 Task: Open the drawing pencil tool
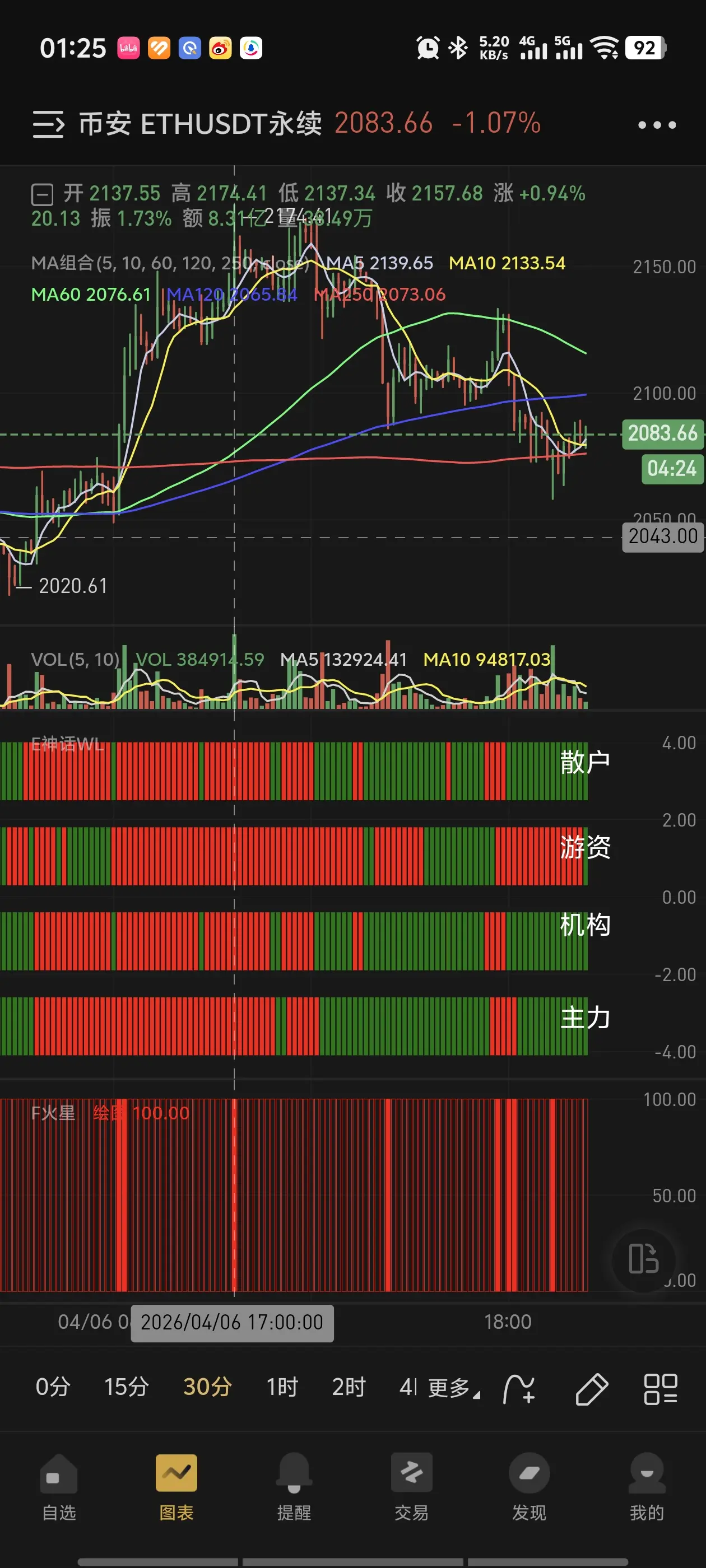point(592,1389)
